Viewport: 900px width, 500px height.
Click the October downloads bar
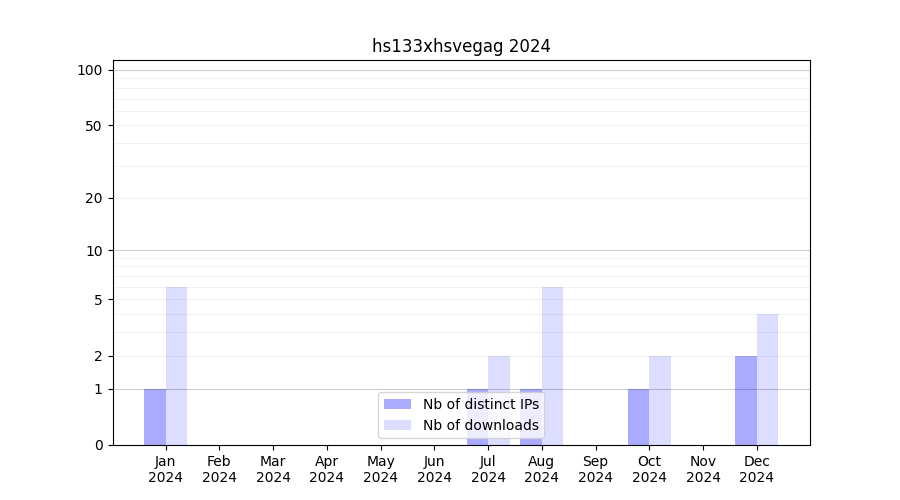click(x=660, y=400)
